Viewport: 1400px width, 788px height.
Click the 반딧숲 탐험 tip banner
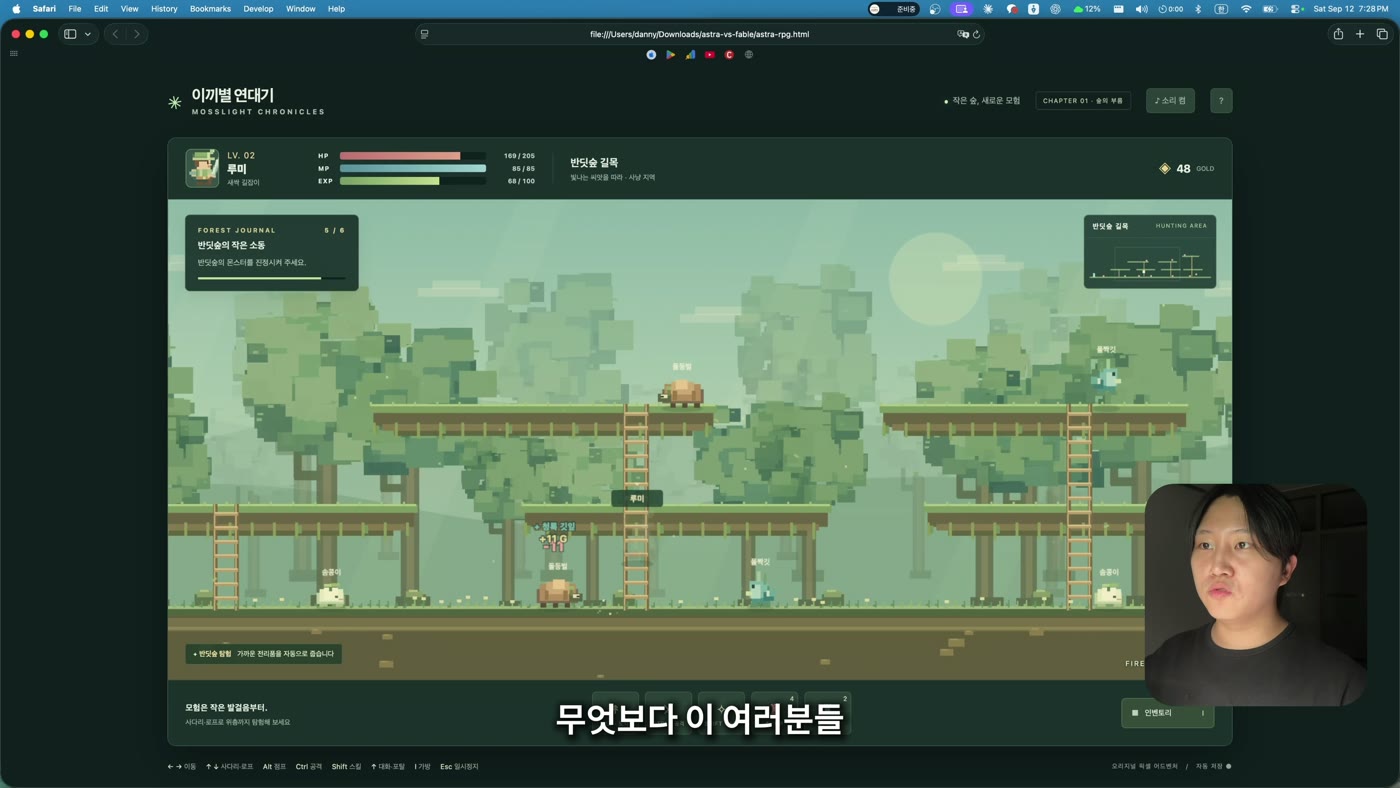pyautogui.click(x=264, y=654)
